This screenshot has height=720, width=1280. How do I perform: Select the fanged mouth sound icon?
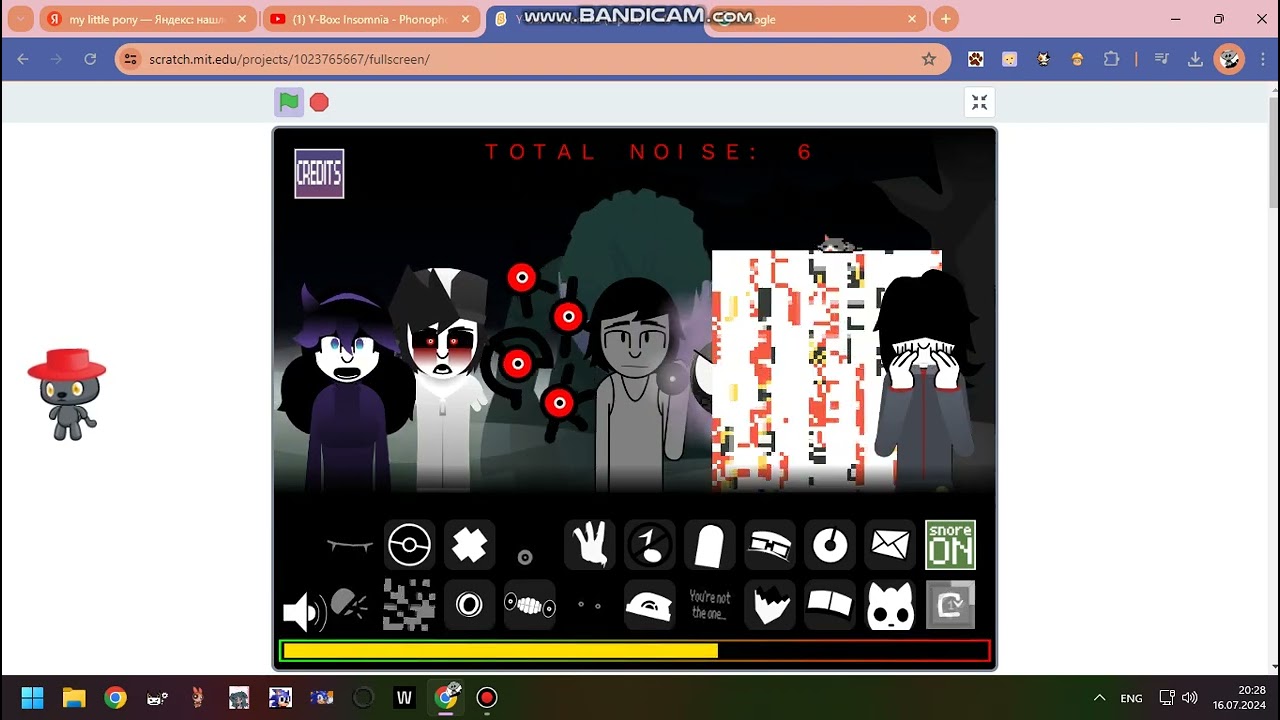[350, 546]
